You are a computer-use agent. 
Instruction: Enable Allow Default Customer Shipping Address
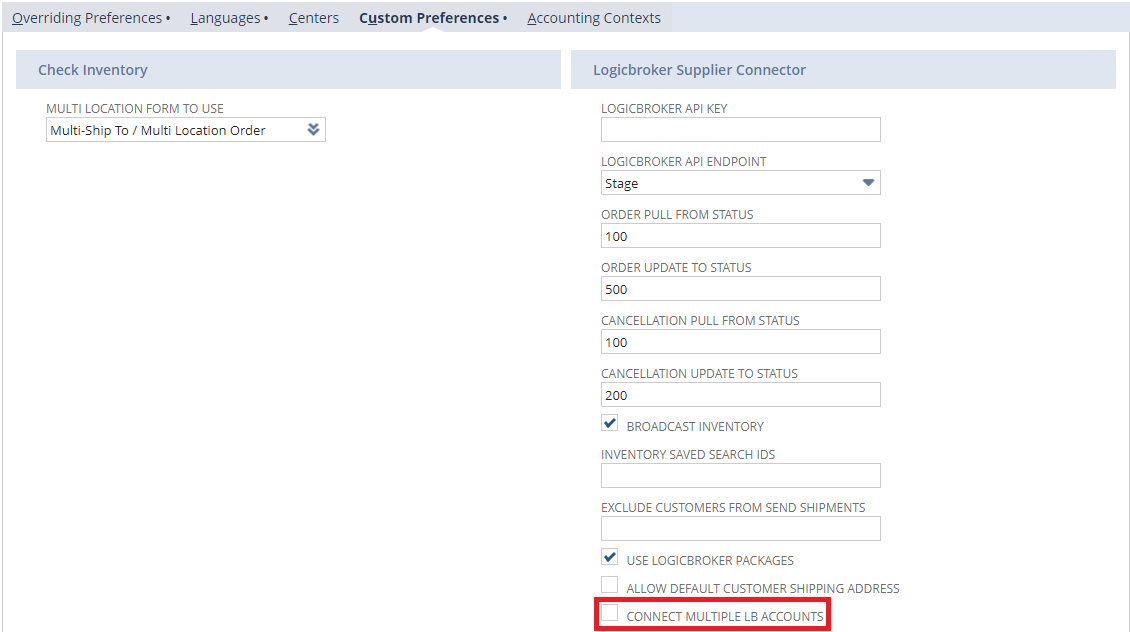[x=610, y=586]
